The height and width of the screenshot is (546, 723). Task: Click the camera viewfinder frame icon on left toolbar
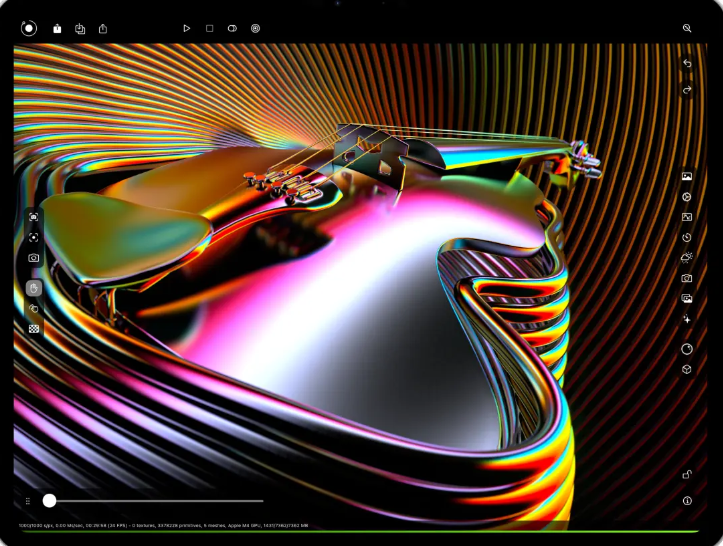(x=34, y=217)
